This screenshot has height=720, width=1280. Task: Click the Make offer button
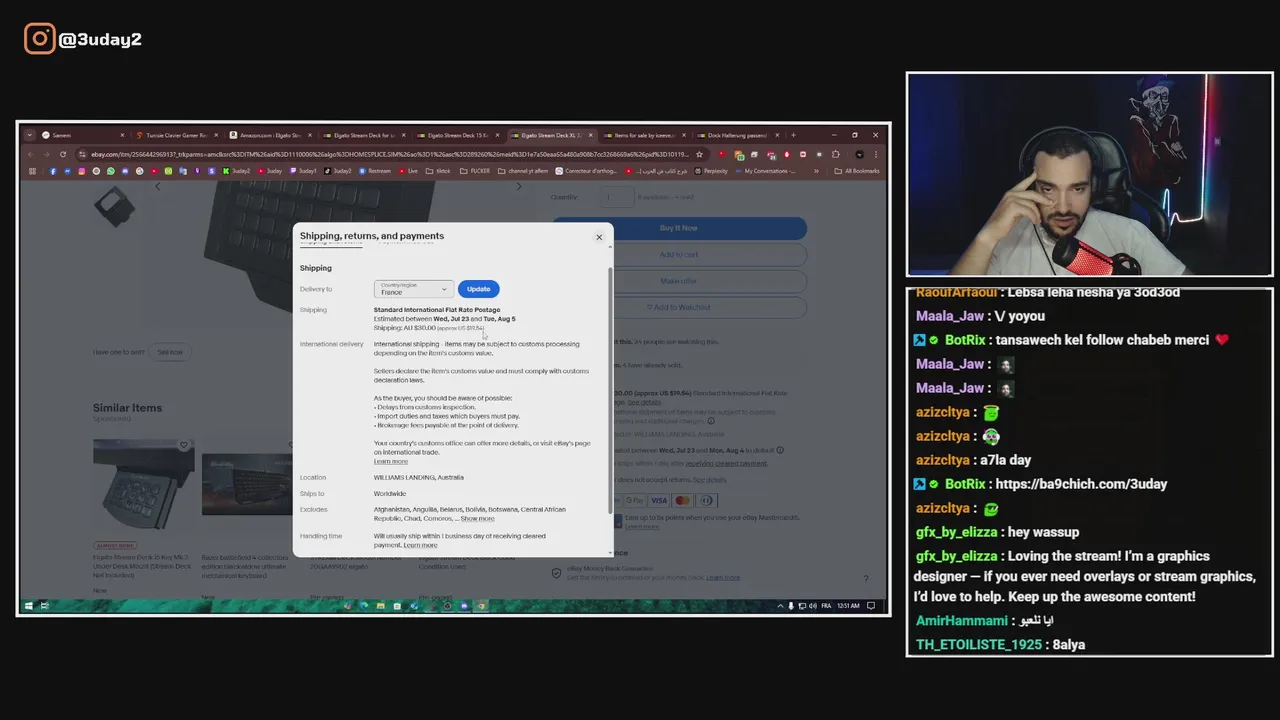[679, 281]
